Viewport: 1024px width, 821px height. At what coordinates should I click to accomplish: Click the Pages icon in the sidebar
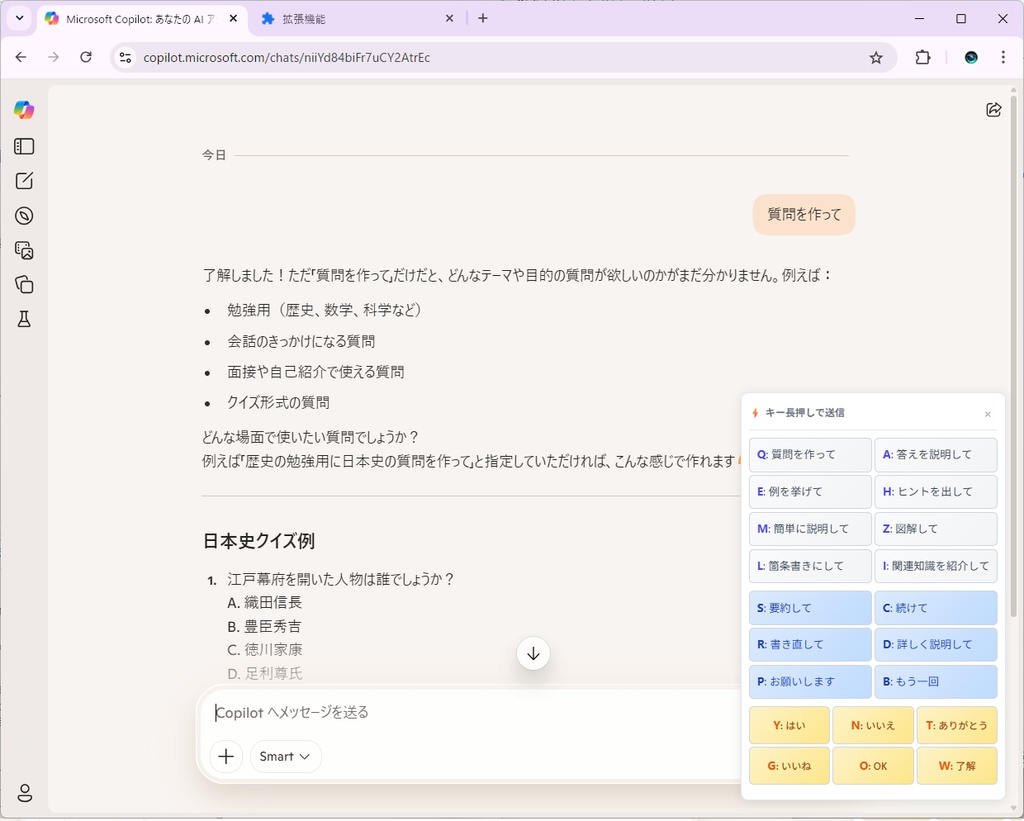click(x=24, y=284)
